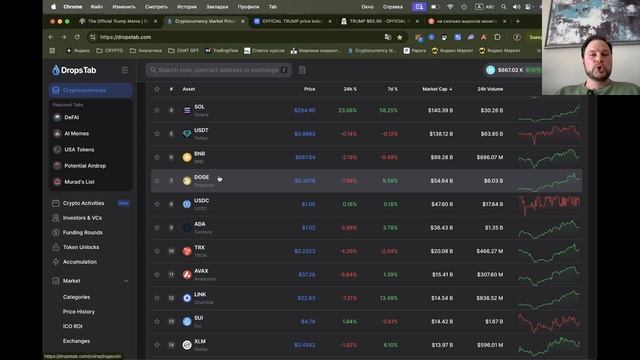Collapse sidebar with the hamburger icon
The height and width of the screenshot is (360, 640).
pyautogui.click(x=125, y=70)
